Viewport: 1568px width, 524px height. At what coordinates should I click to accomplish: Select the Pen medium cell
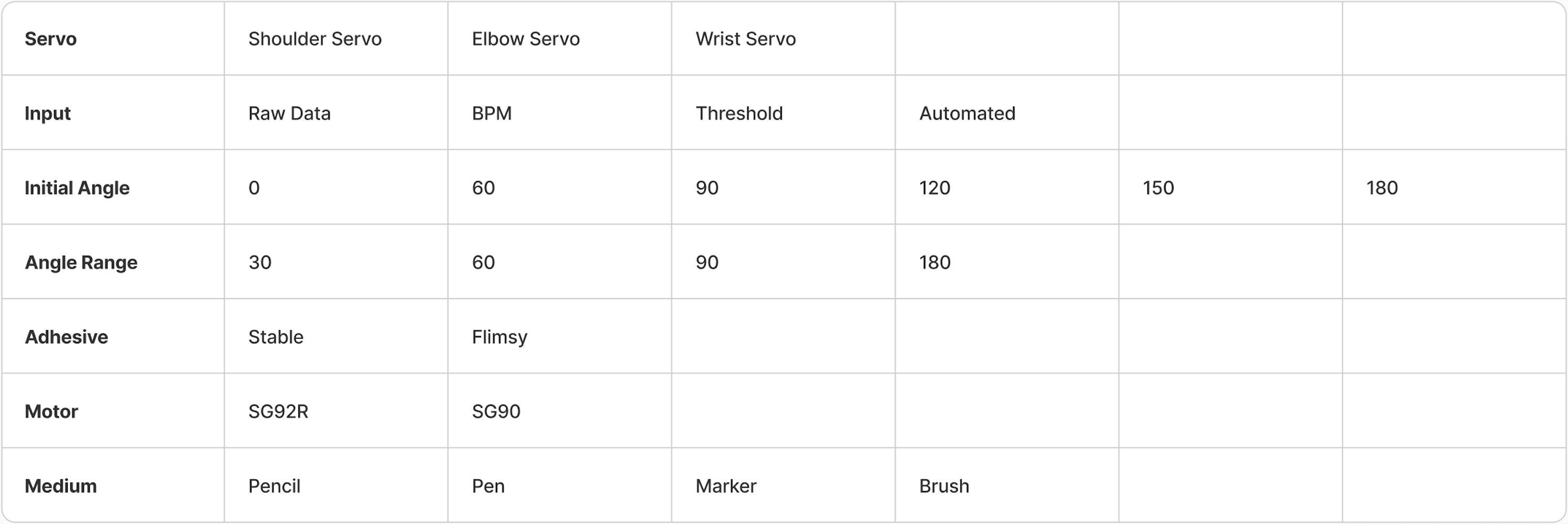pos(487,486)
